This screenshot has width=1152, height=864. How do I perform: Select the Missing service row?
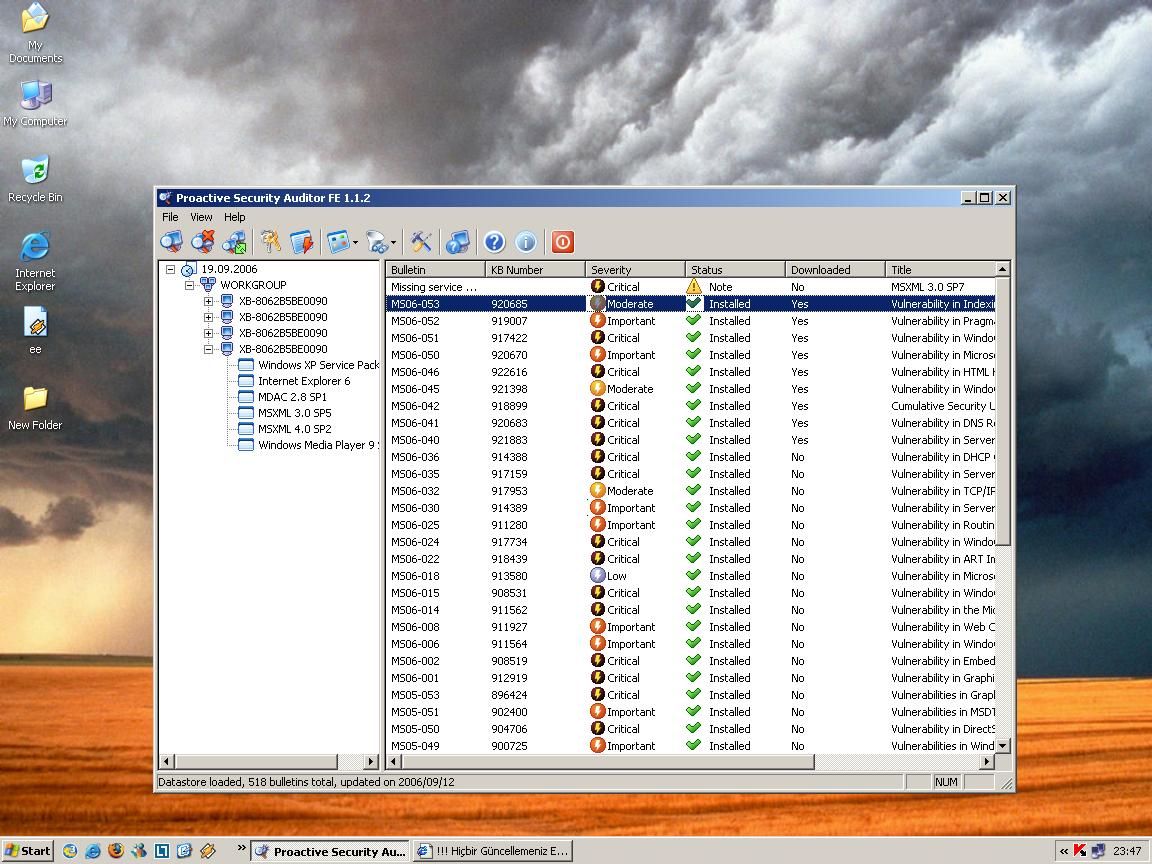pyautogui.click(x=691, y=287)
